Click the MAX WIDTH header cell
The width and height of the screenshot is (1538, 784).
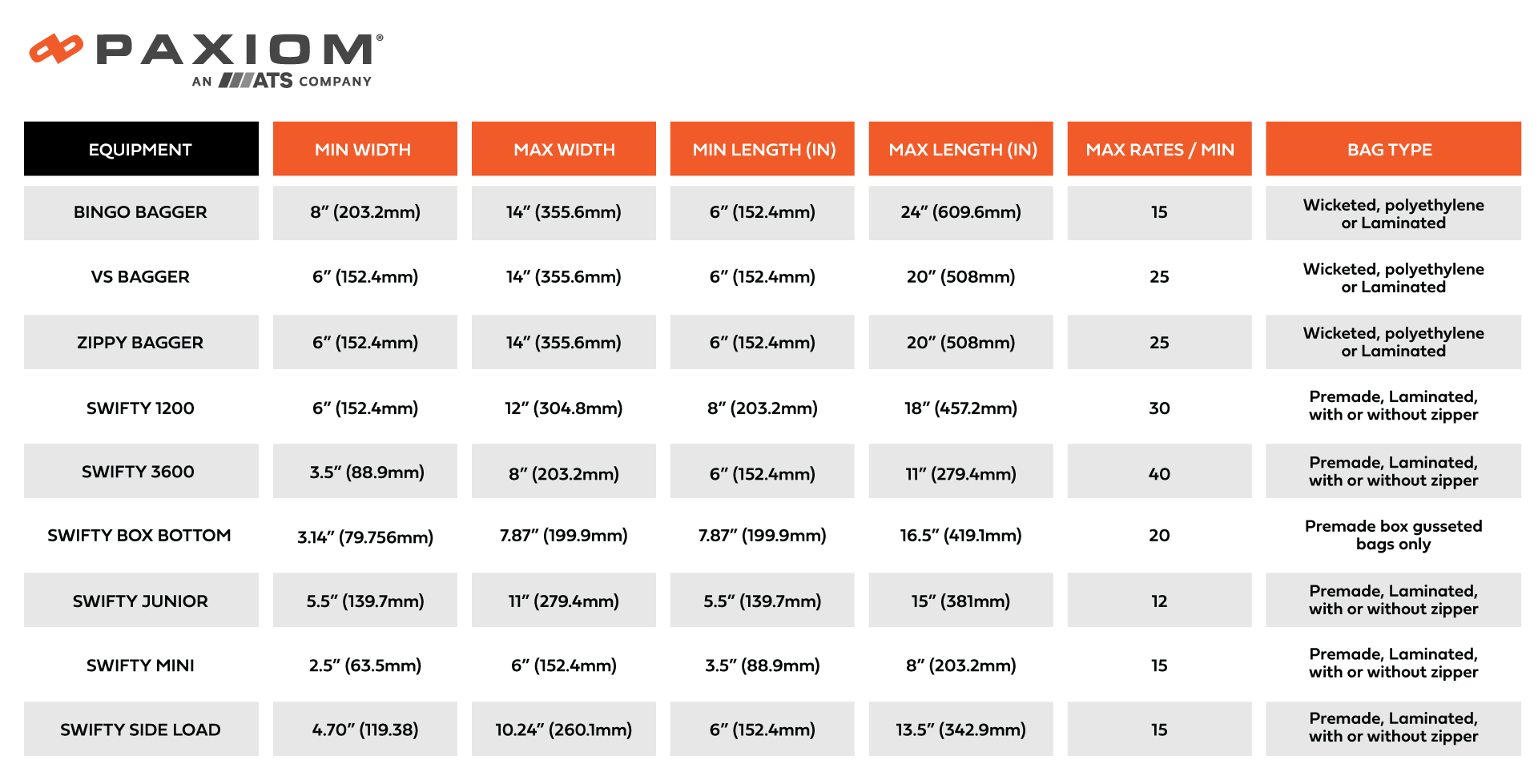[564, 150]
